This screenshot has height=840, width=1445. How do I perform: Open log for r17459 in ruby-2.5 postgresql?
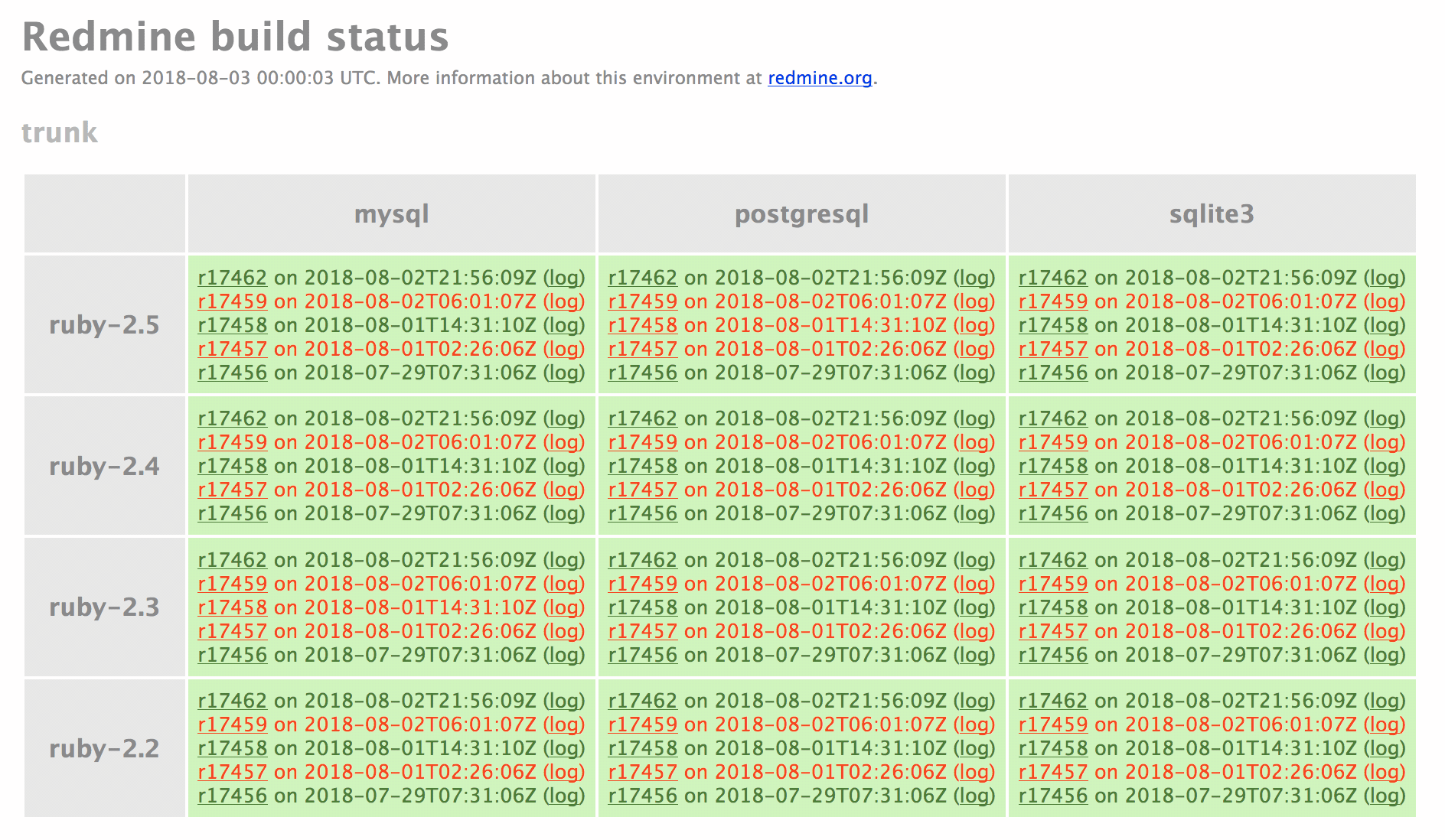974,301
